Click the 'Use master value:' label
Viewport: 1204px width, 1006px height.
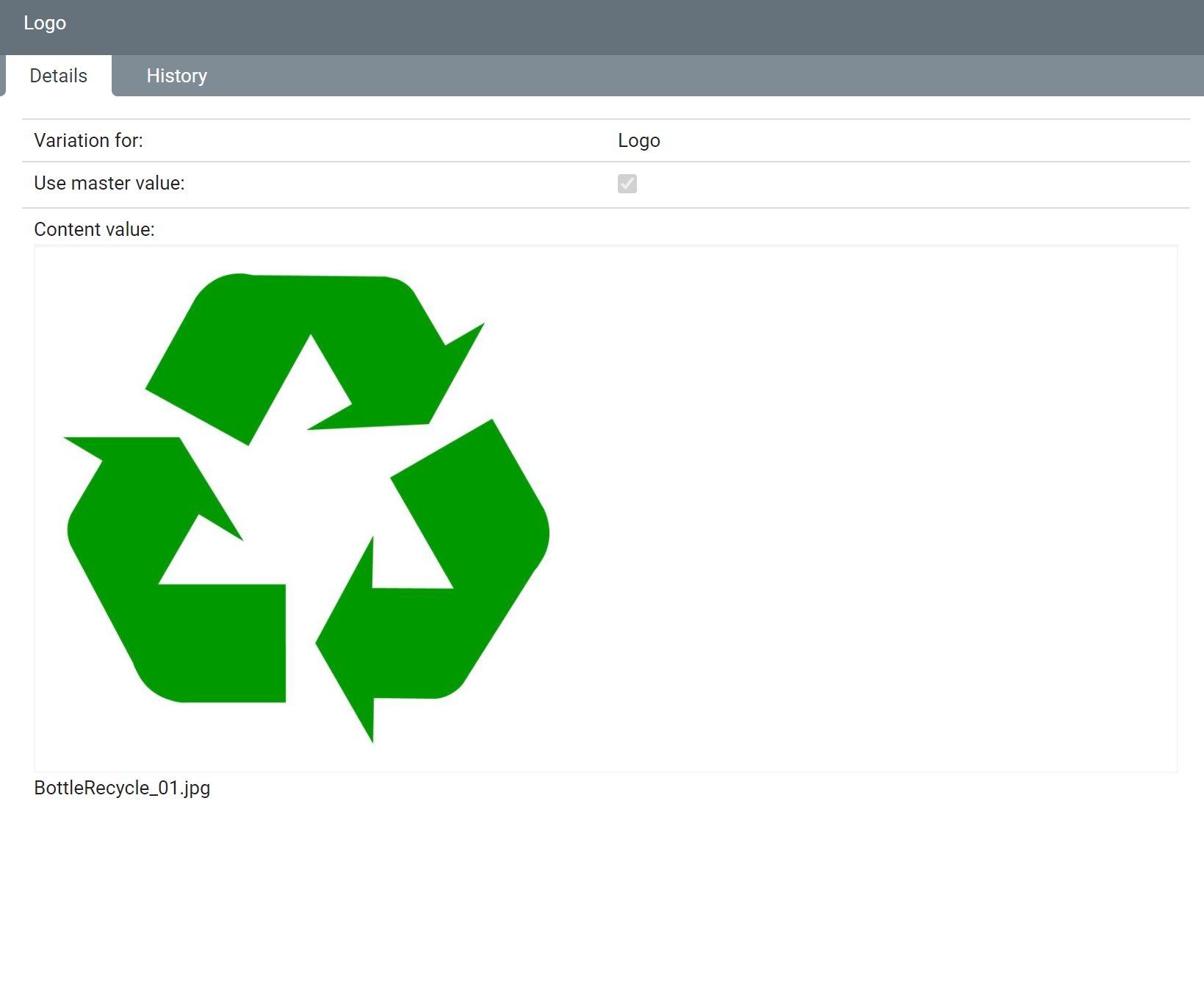coord(109,183)
